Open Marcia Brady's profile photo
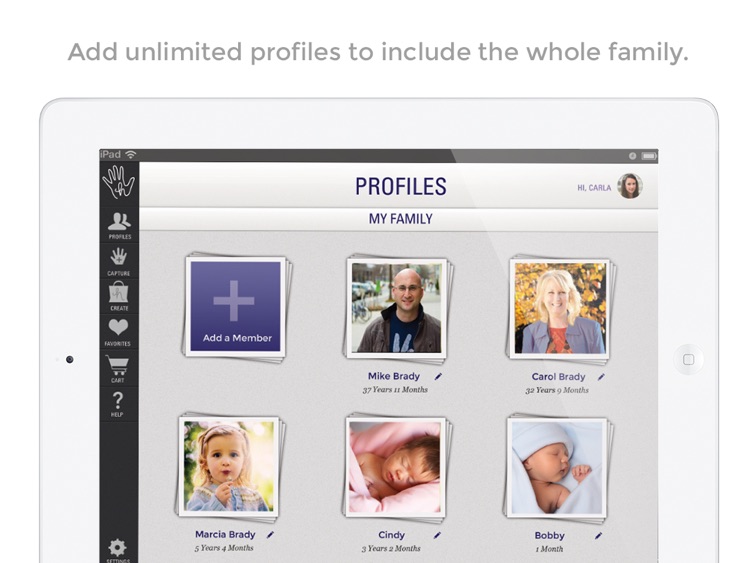Screen dimensions: 750x563 pos(229,466)
